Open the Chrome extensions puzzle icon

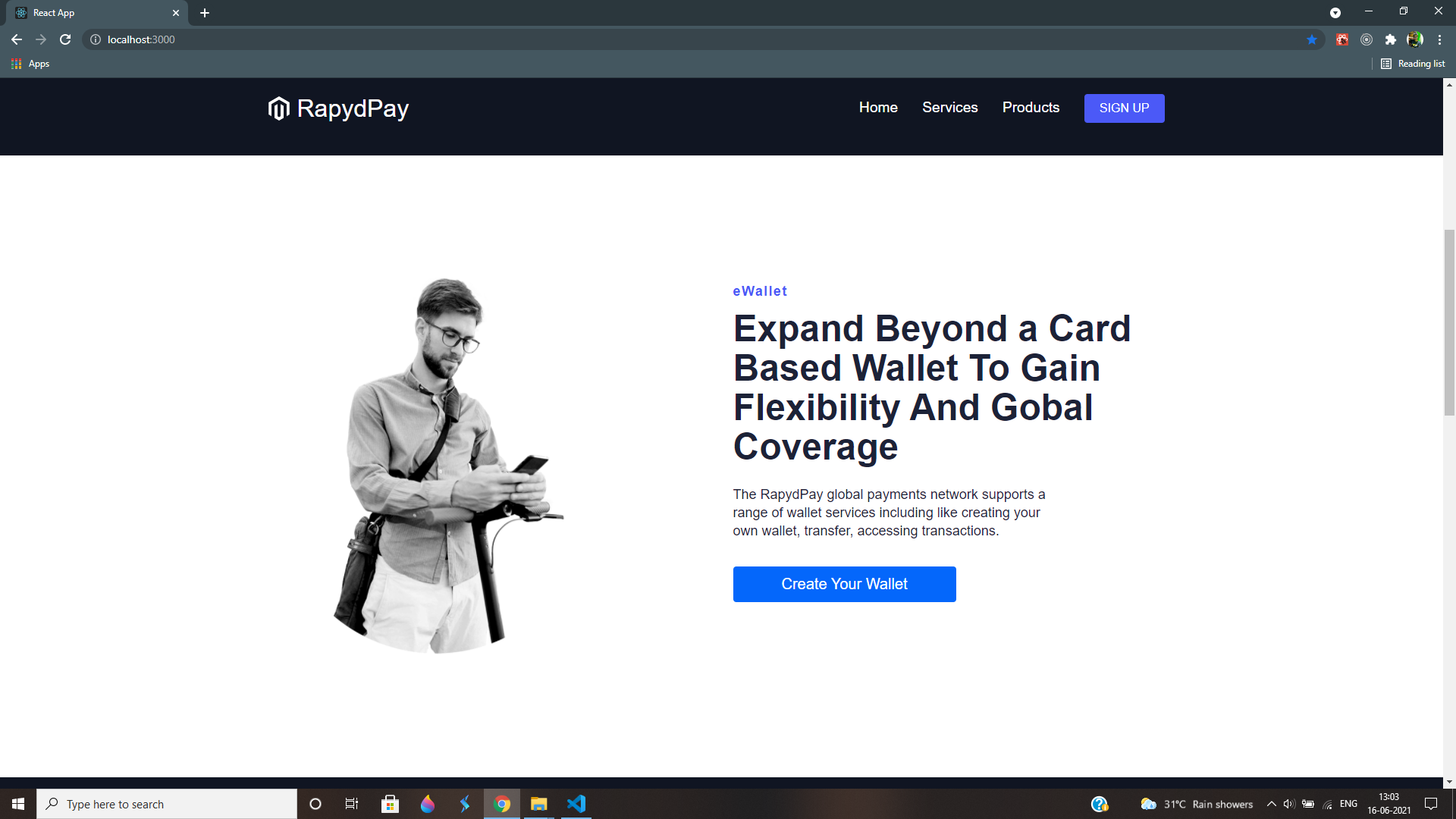(1390, 39)
